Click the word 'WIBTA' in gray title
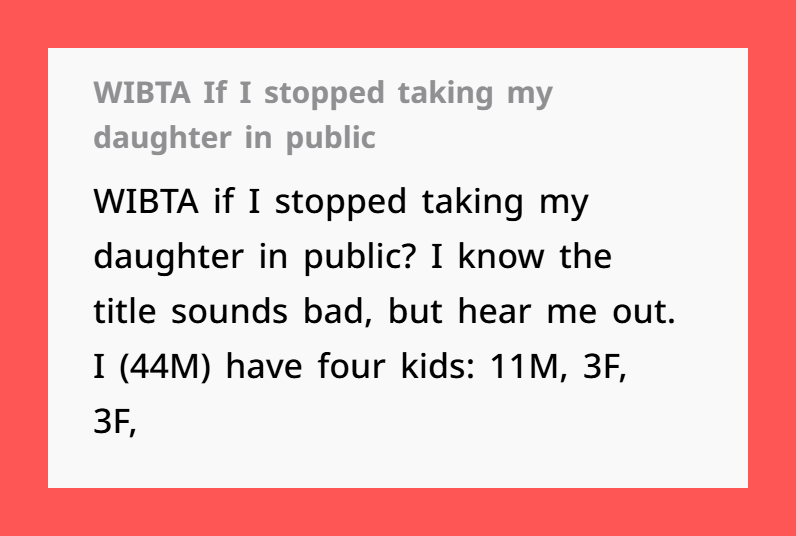 coord(142,93)
